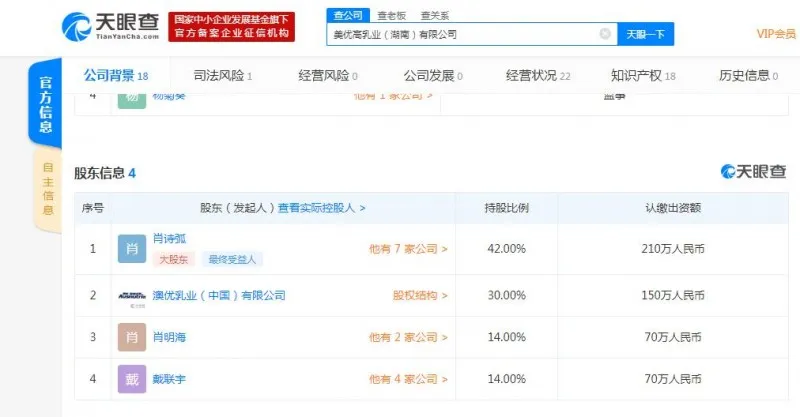Select the 210万人民币 capital cell

[x=673, y=249]
